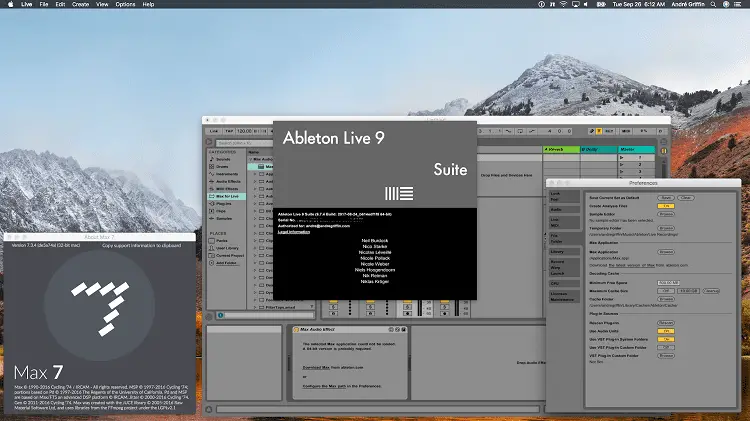This screenshot has width=750, height=421.
Task: Launch scene 2 in Master track
Action: 622,165
